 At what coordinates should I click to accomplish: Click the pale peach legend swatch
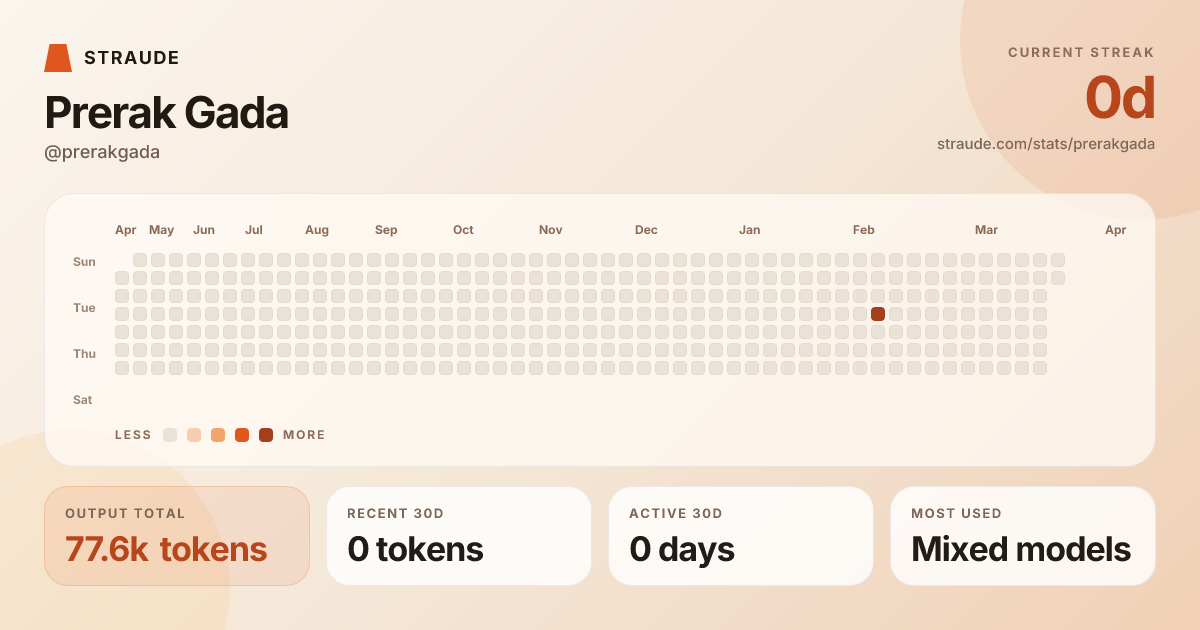(194, 435)
